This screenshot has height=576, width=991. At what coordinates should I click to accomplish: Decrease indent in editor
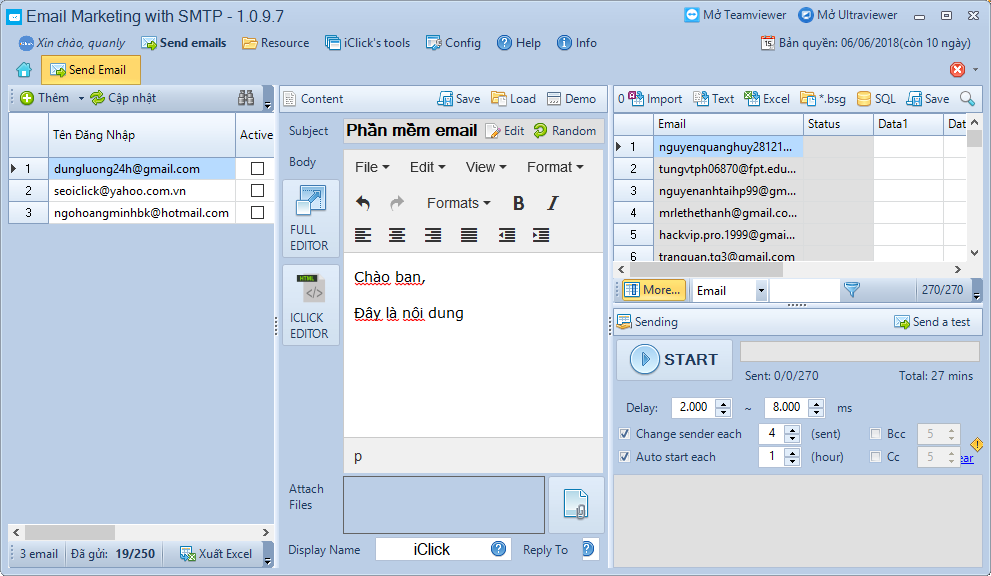[506, 235]
